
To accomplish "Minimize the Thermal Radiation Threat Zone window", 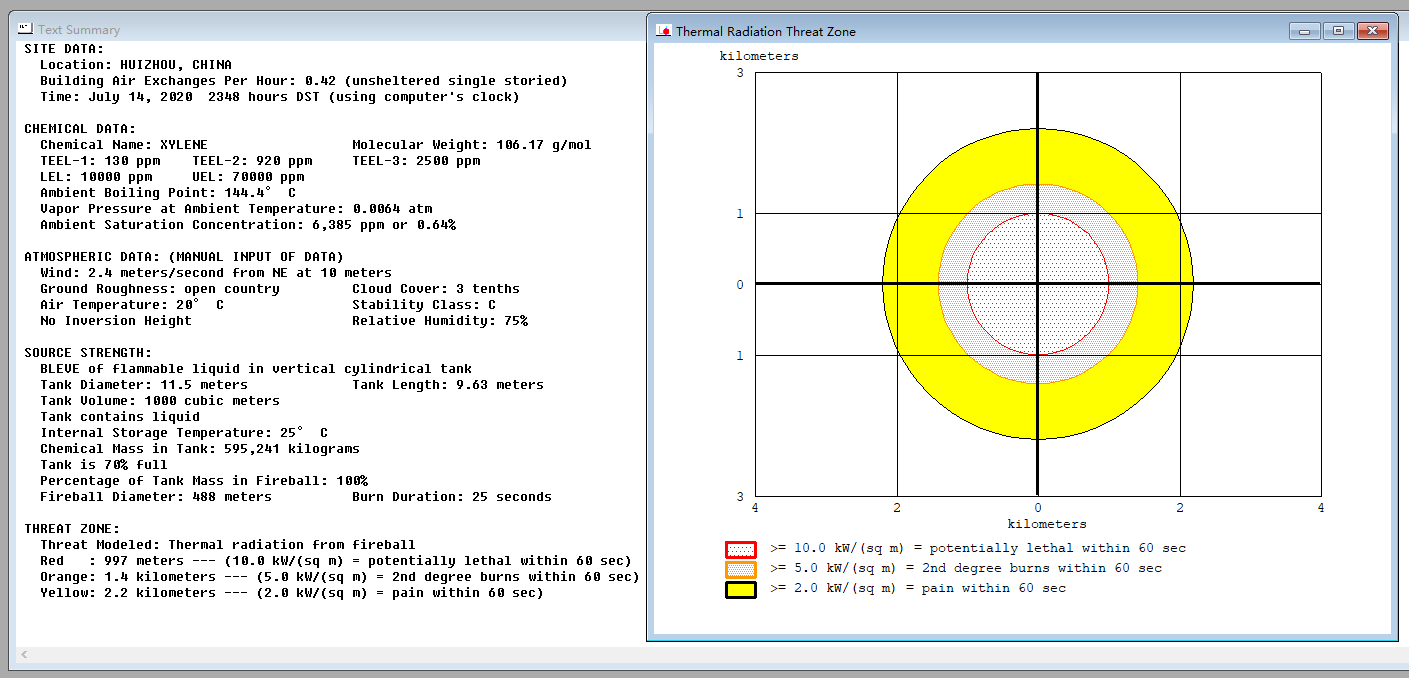I will pos(1303,31).
